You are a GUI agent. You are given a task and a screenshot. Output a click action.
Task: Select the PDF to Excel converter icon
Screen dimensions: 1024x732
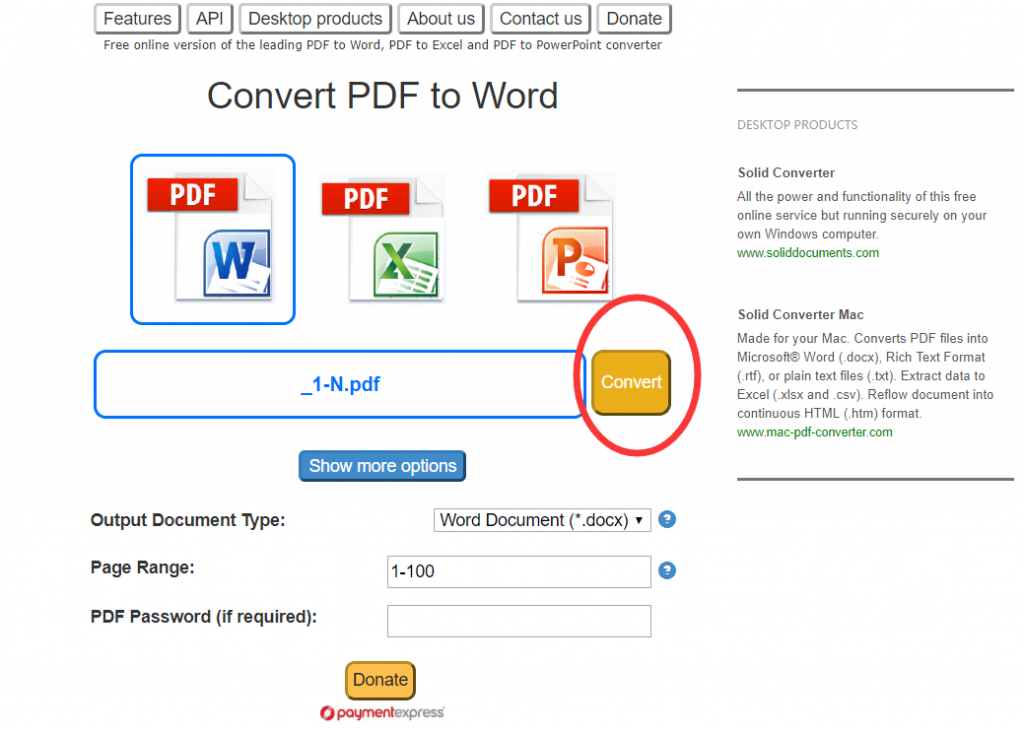[x=383, y=239]
